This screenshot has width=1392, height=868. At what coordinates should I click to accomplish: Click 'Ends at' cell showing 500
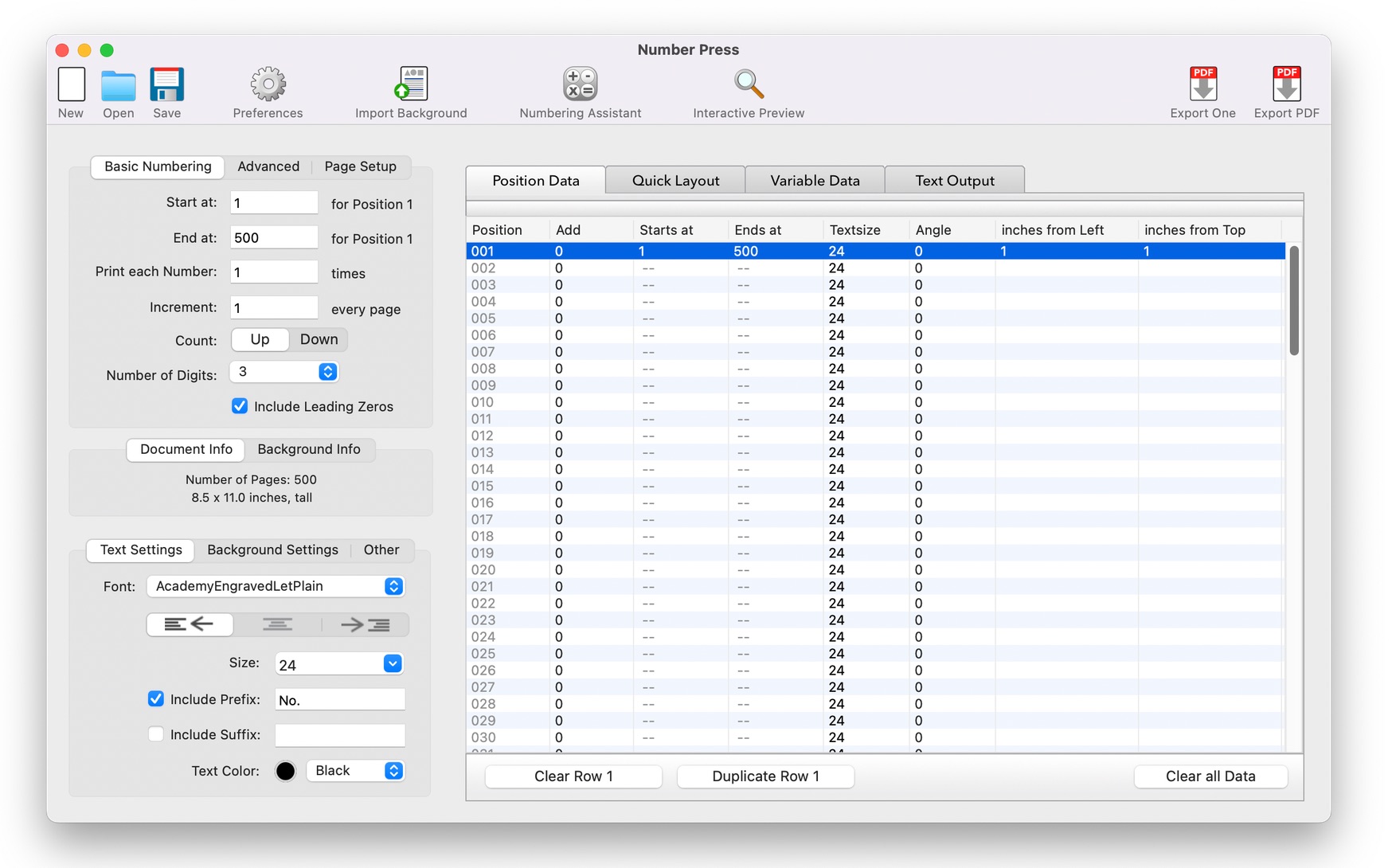tap(776, 251)
